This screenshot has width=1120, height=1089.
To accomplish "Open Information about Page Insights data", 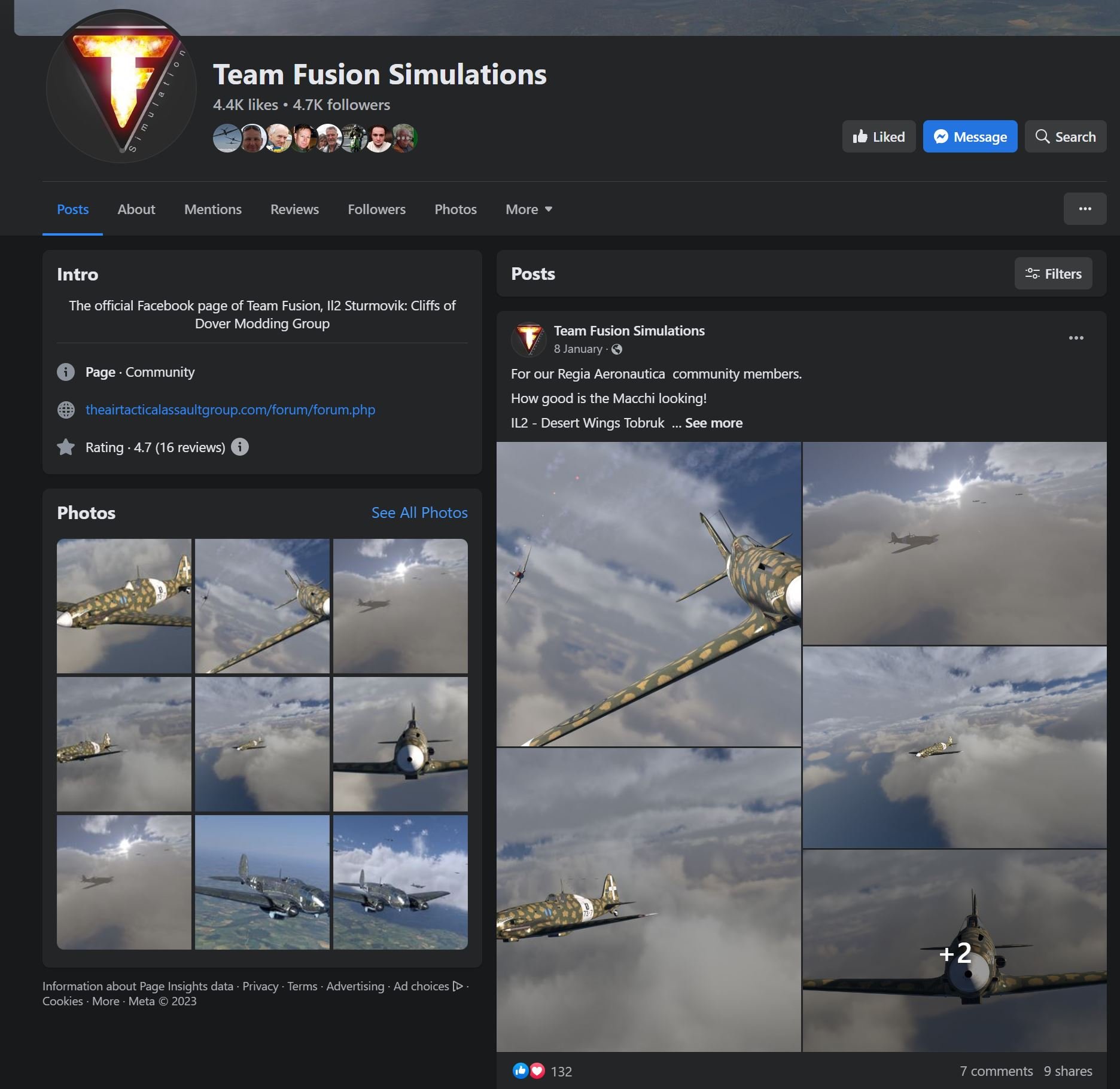I will tap(138, 986).
